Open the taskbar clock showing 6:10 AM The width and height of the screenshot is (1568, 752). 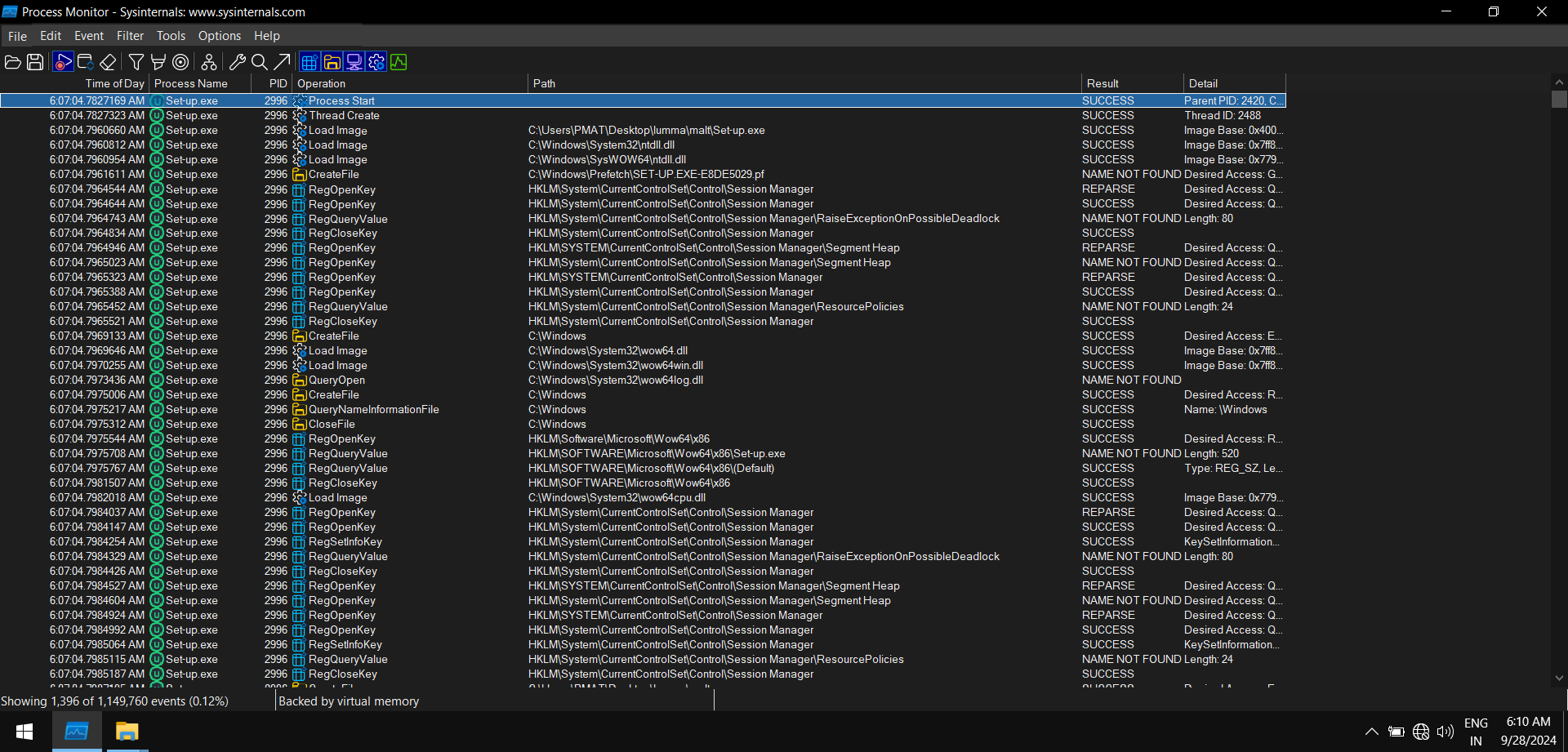coord(1528,732)
